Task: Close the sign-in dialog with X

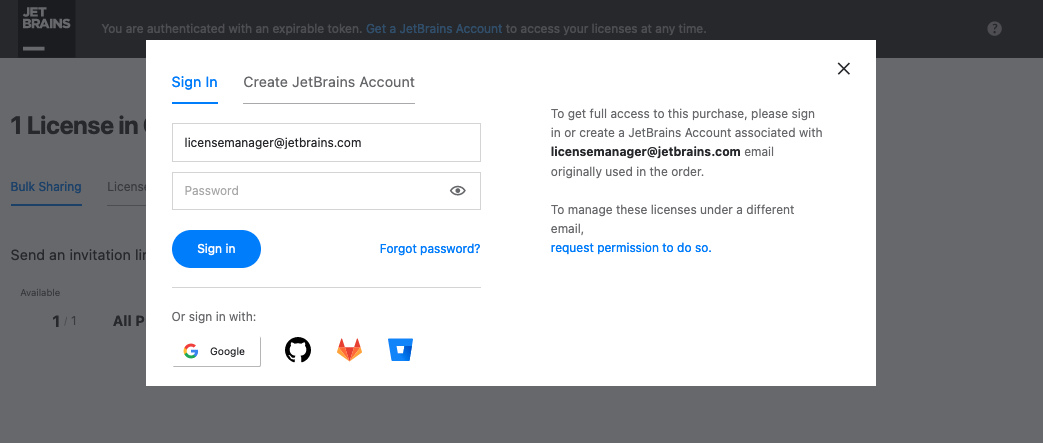Action: [x=843, y=69]
